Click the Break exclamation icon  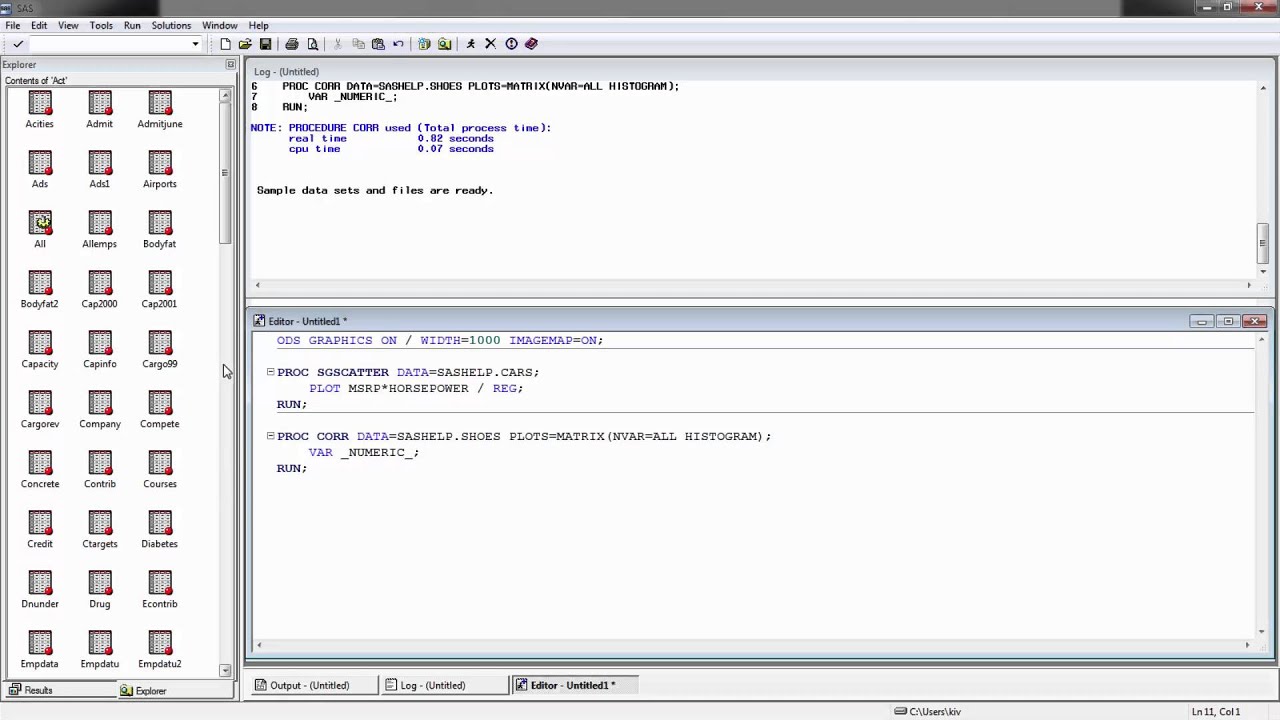511,44
